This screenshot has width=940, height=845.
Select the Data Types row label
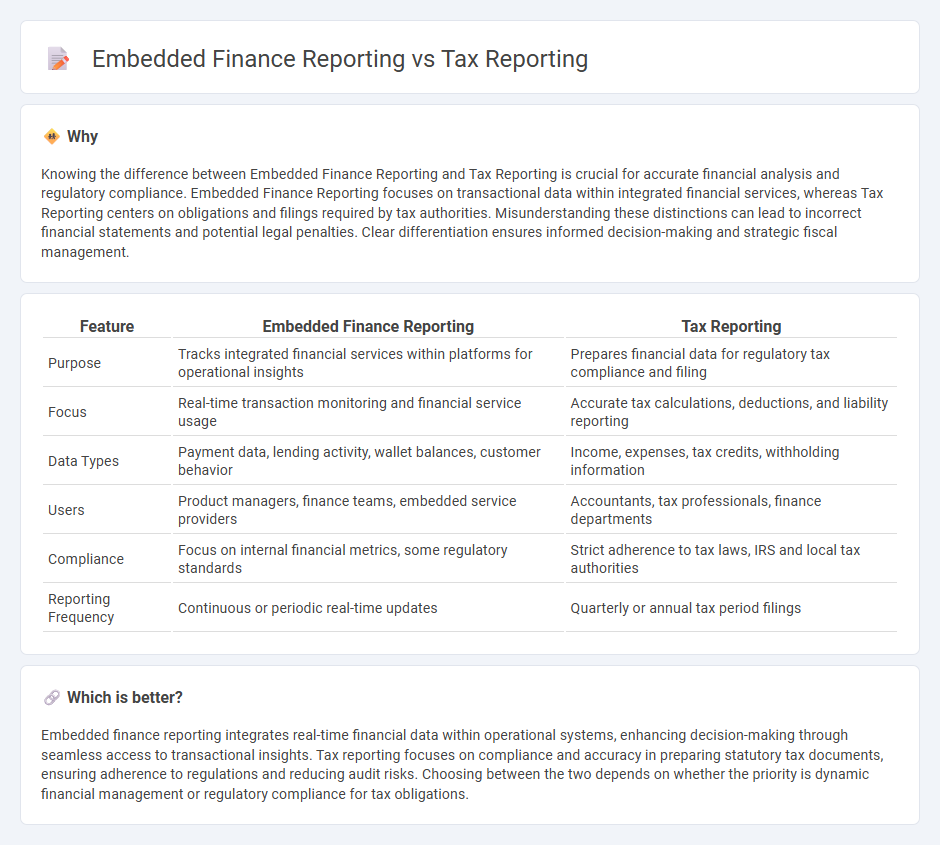pos(83,461)
